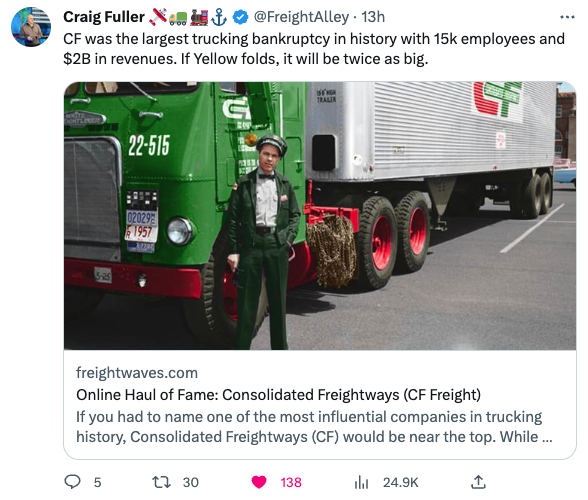Click the reply count 5
588x500 pixels.
[x=98, y=482]
